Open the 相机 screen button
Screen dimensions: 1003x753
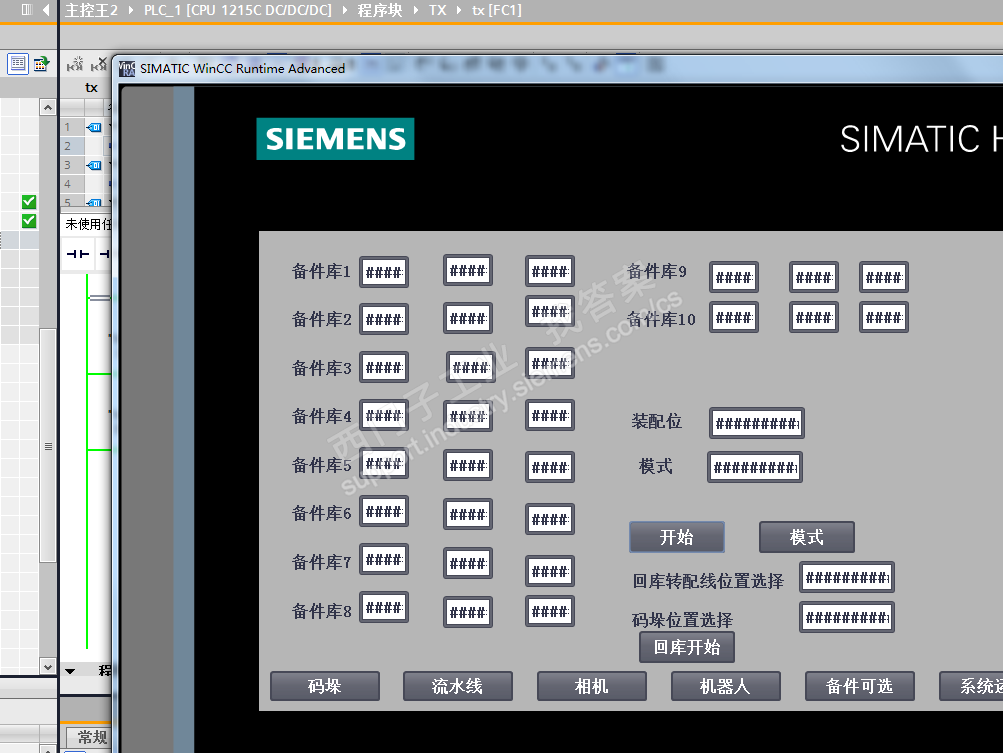tap(592, 686)
